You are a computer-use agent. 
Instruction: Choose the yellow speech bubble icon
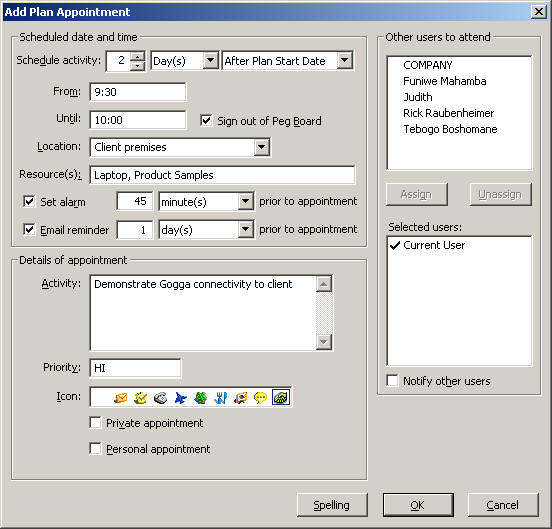(x=261, y=398)
